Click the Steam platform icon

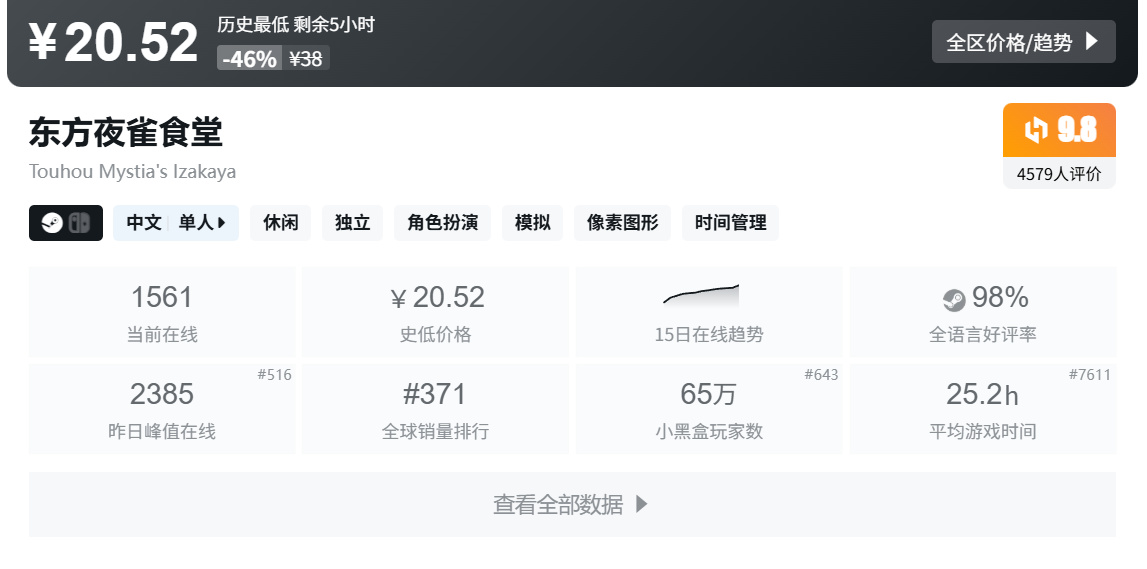(52, 223)
